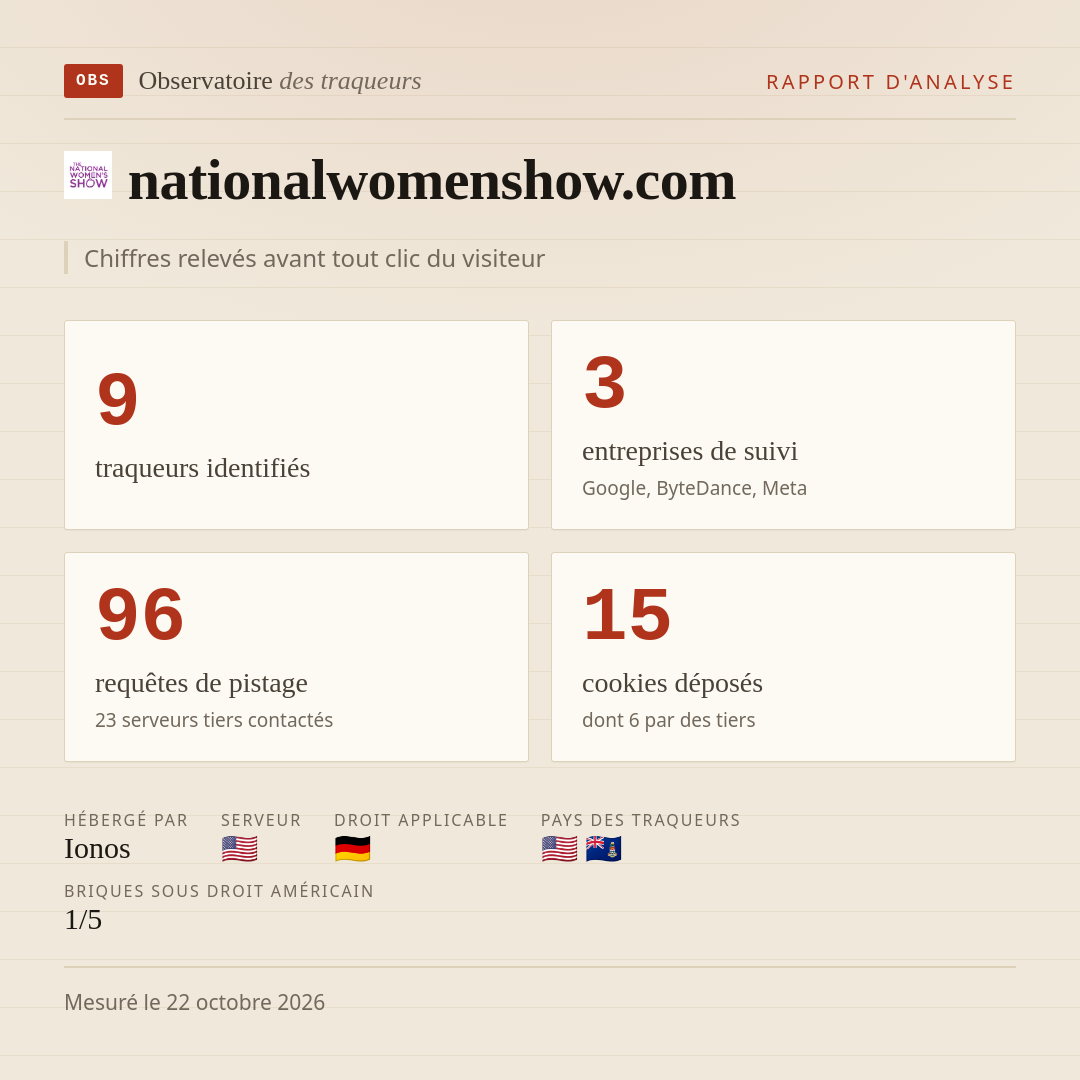This screenshot has width=1080, height=1080.
Task: Click the Rapport d'analyse header label
Action: [x=891, y=82]
